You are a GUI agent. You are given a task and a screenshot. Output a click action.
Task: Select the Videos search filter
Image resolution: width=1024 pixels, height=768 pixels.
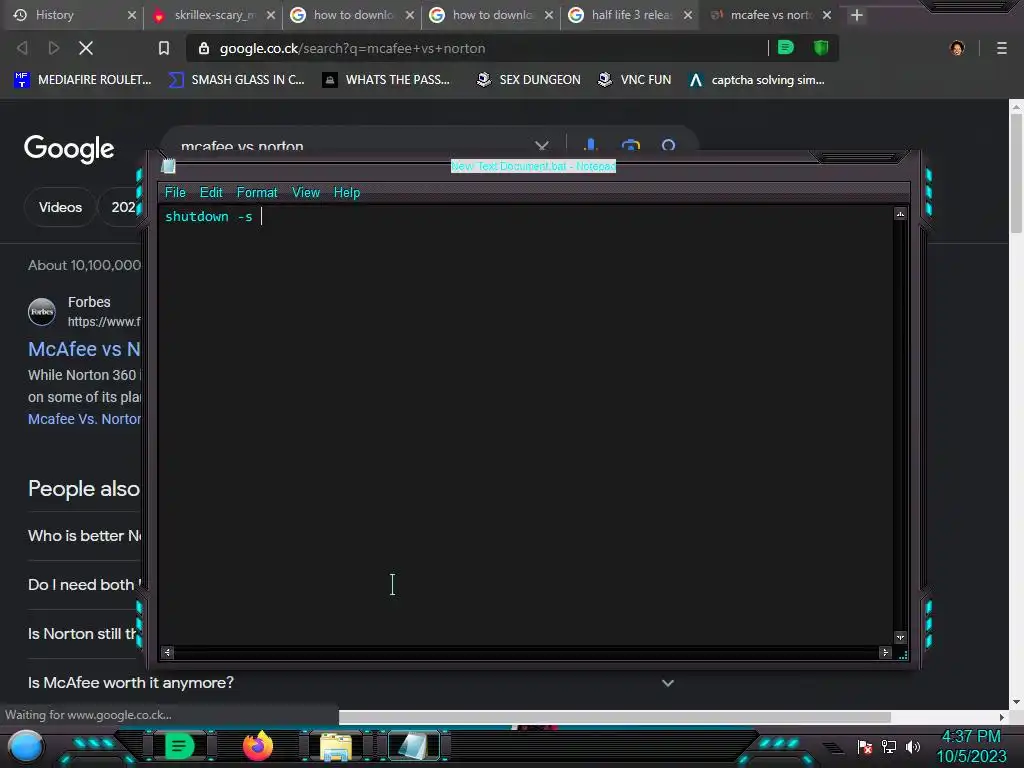(x=60, y=208)
